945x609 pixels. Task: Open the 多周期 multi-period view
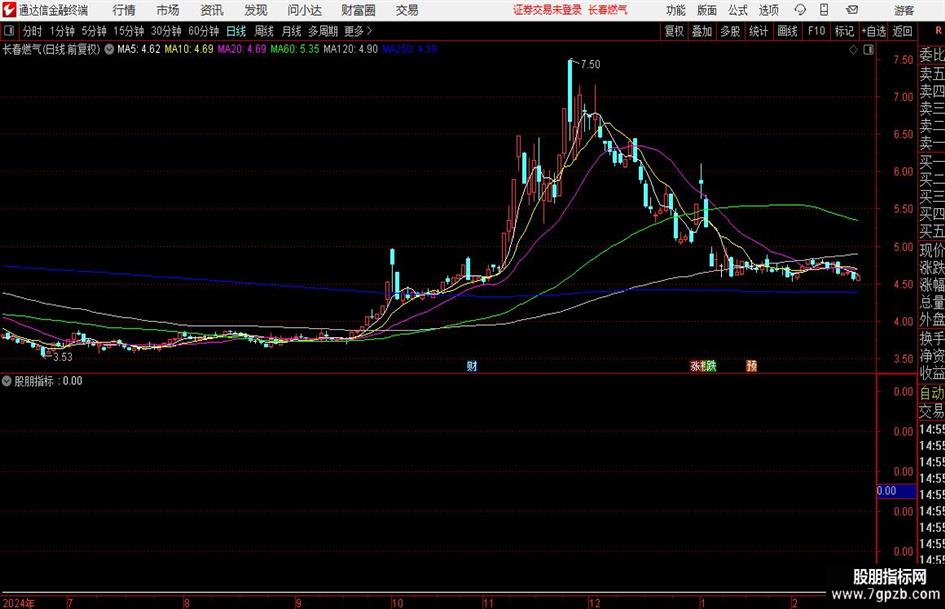(323, 31)
